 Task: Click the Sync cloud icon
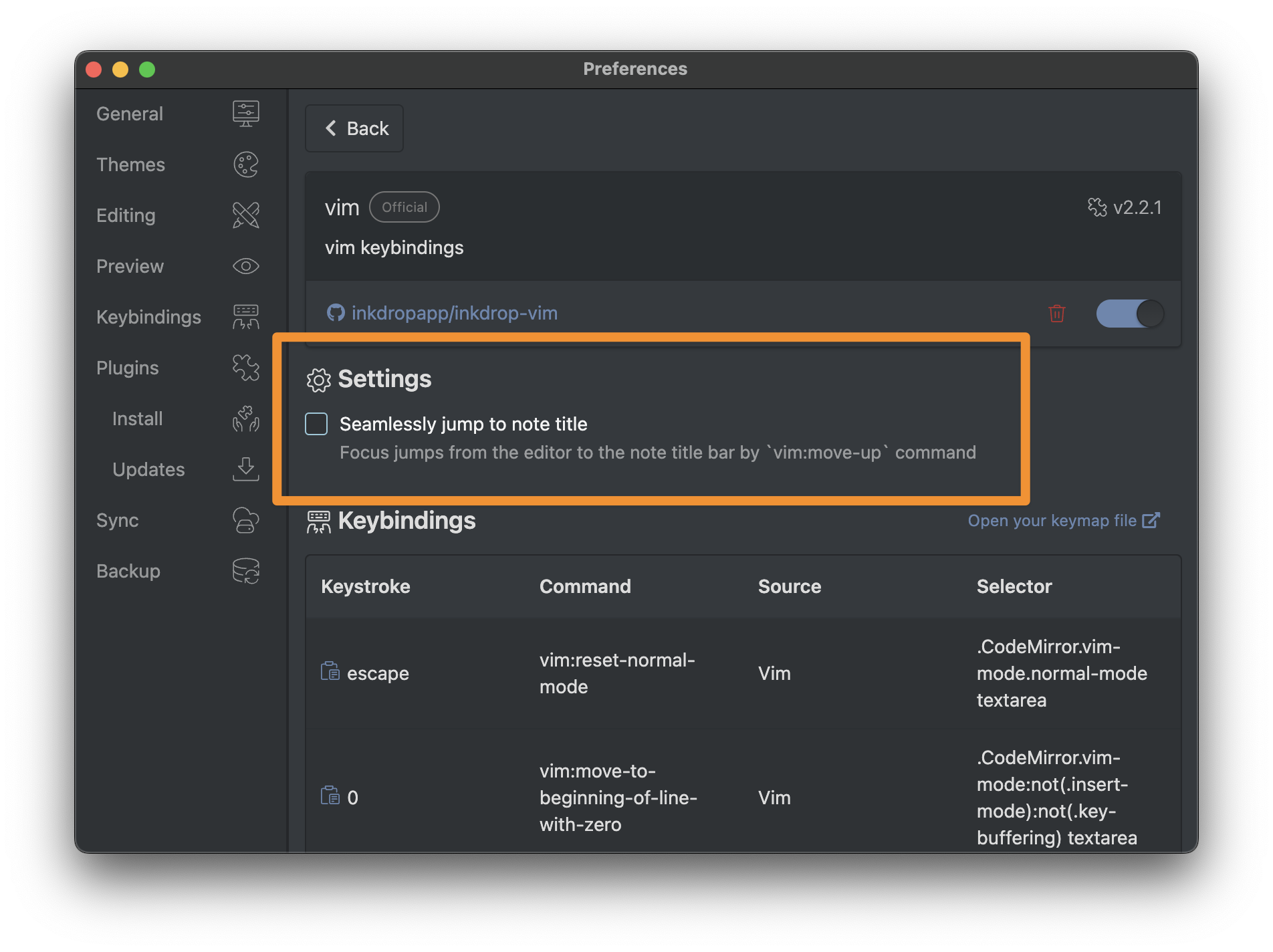(245, 520)
